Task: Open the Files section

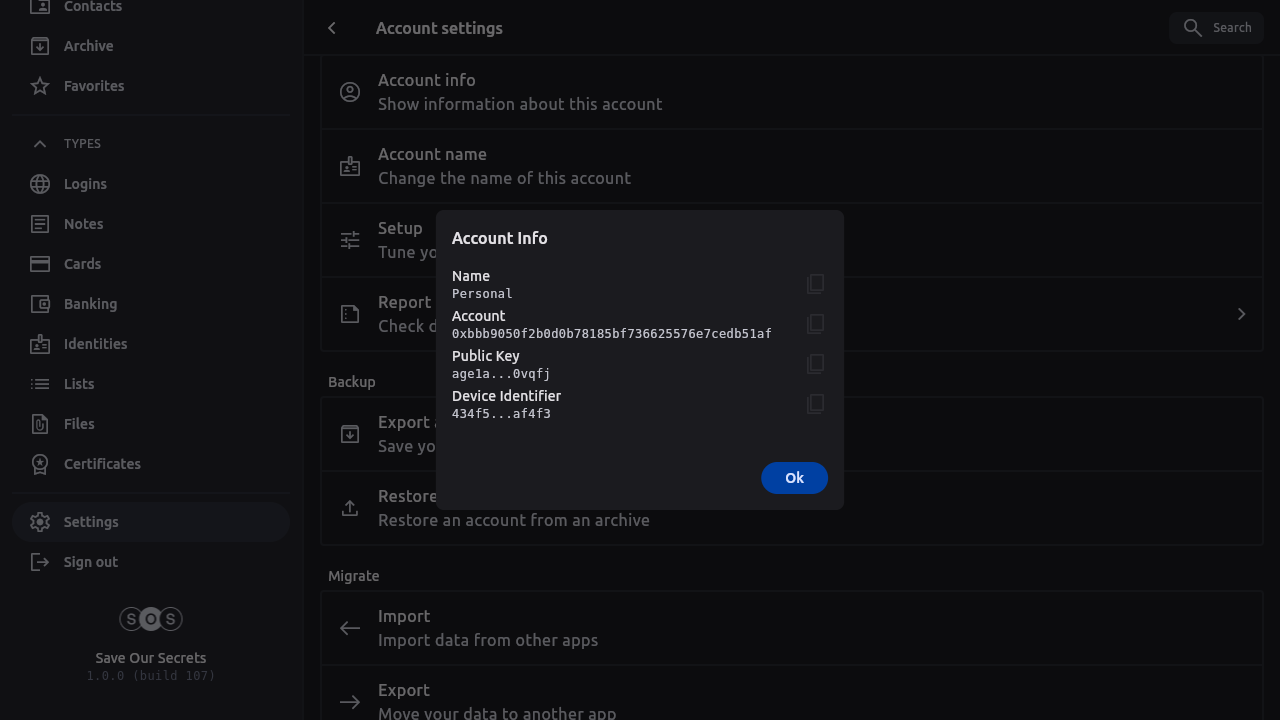Action: [x=79, y=424]
